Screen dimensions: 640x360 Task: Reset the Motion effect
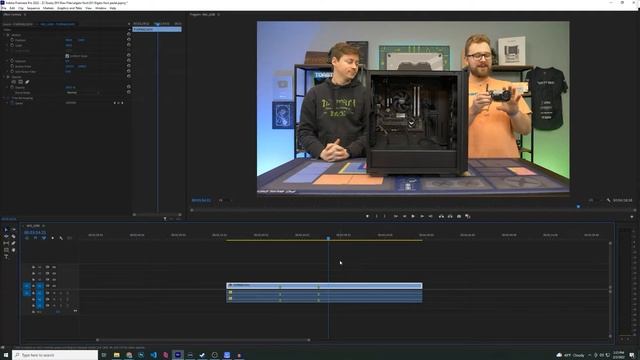[129, 35]
